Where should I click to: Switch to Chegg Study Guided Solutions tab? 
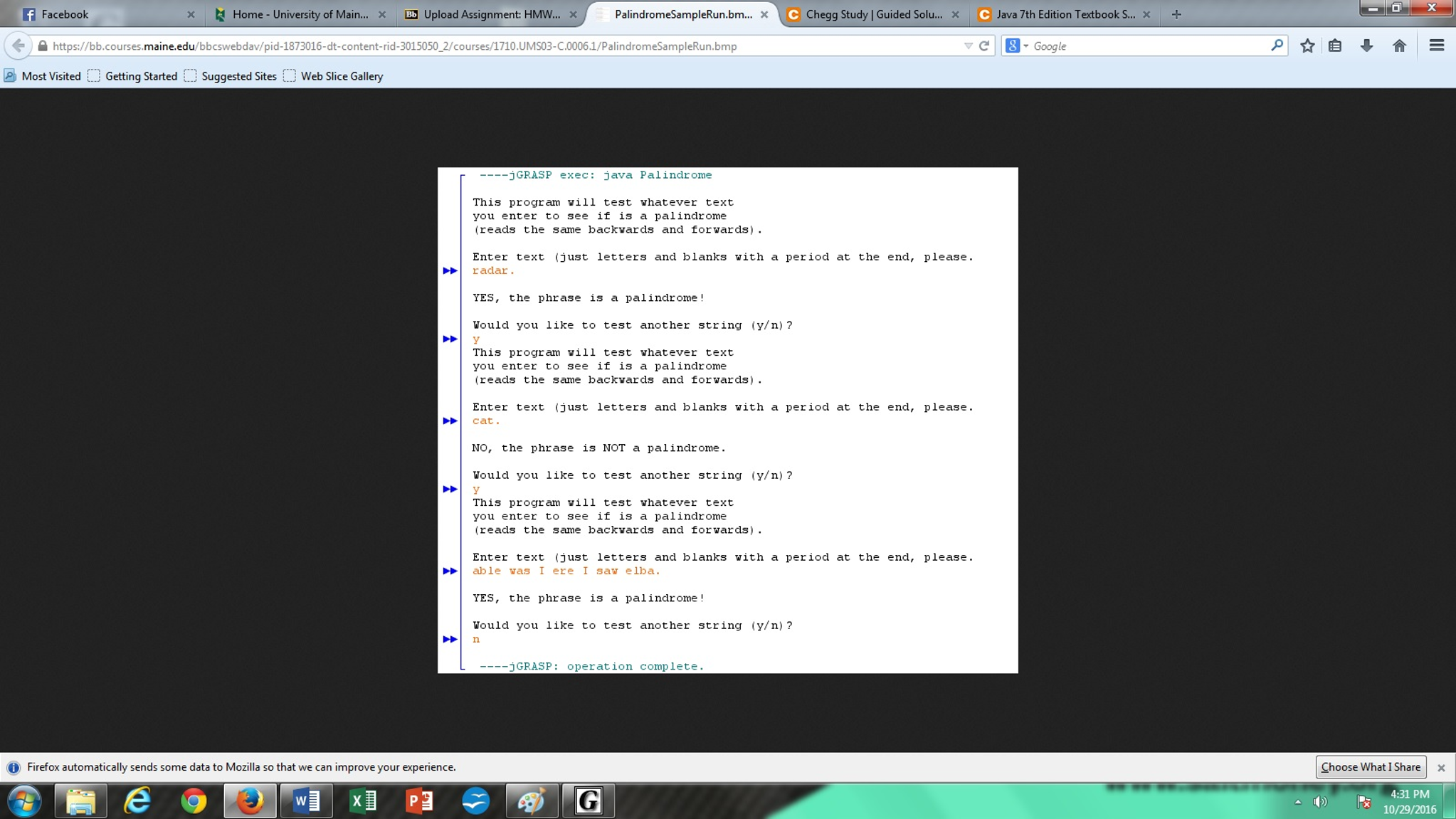click(x=874, y=14)
